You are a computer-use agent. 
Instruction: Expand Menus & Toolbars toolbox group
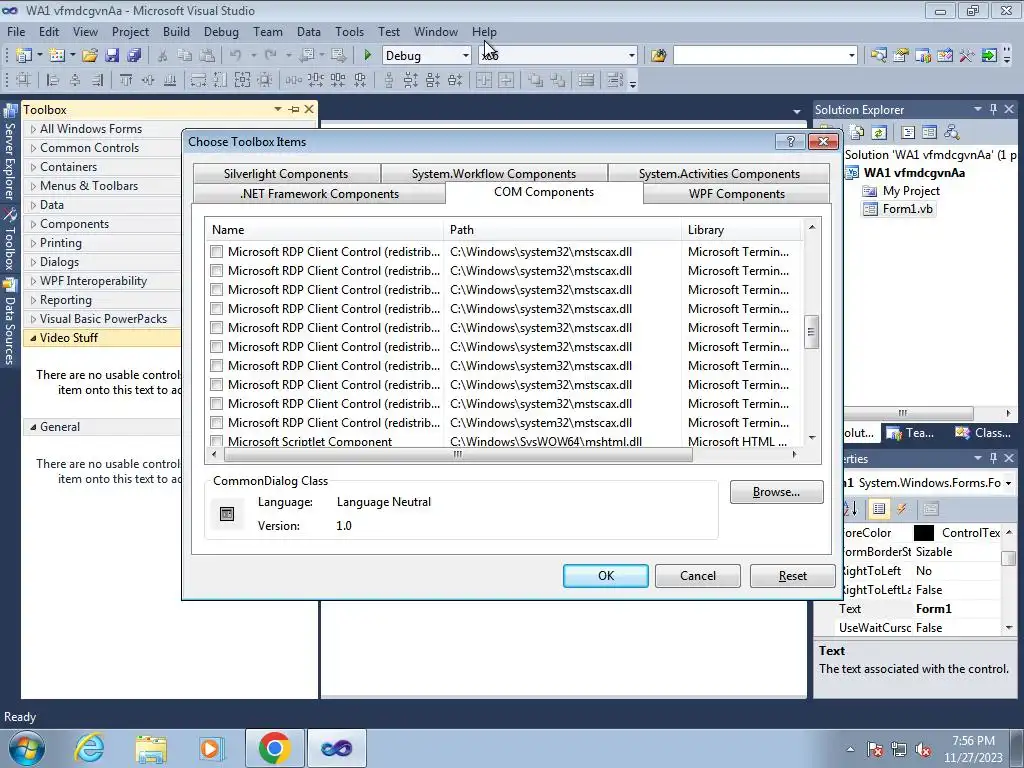pos(33,186)
